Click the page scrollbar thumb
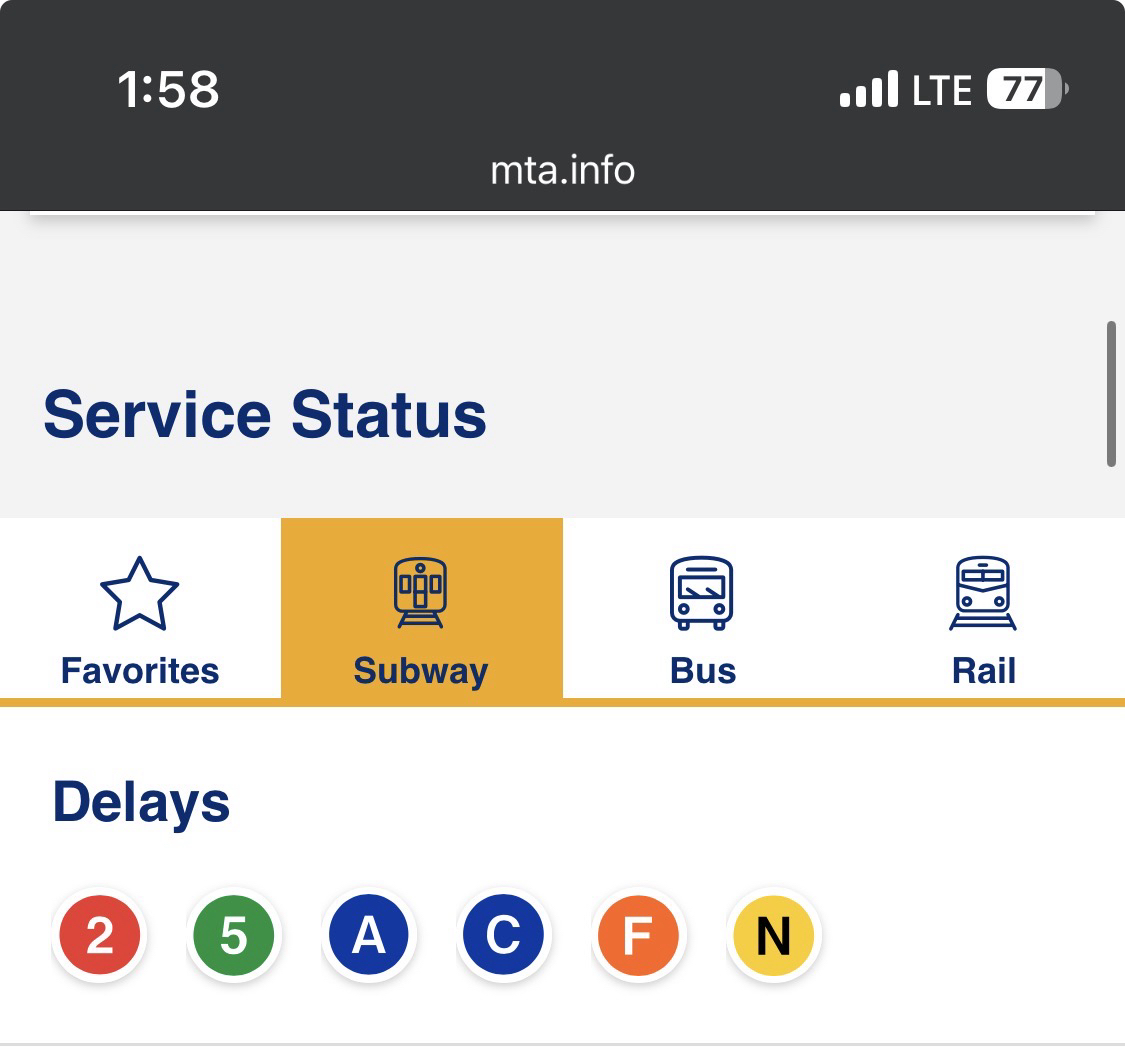The width and height of the screenshot is (1125, 1053). click(x=1111, y=394)
